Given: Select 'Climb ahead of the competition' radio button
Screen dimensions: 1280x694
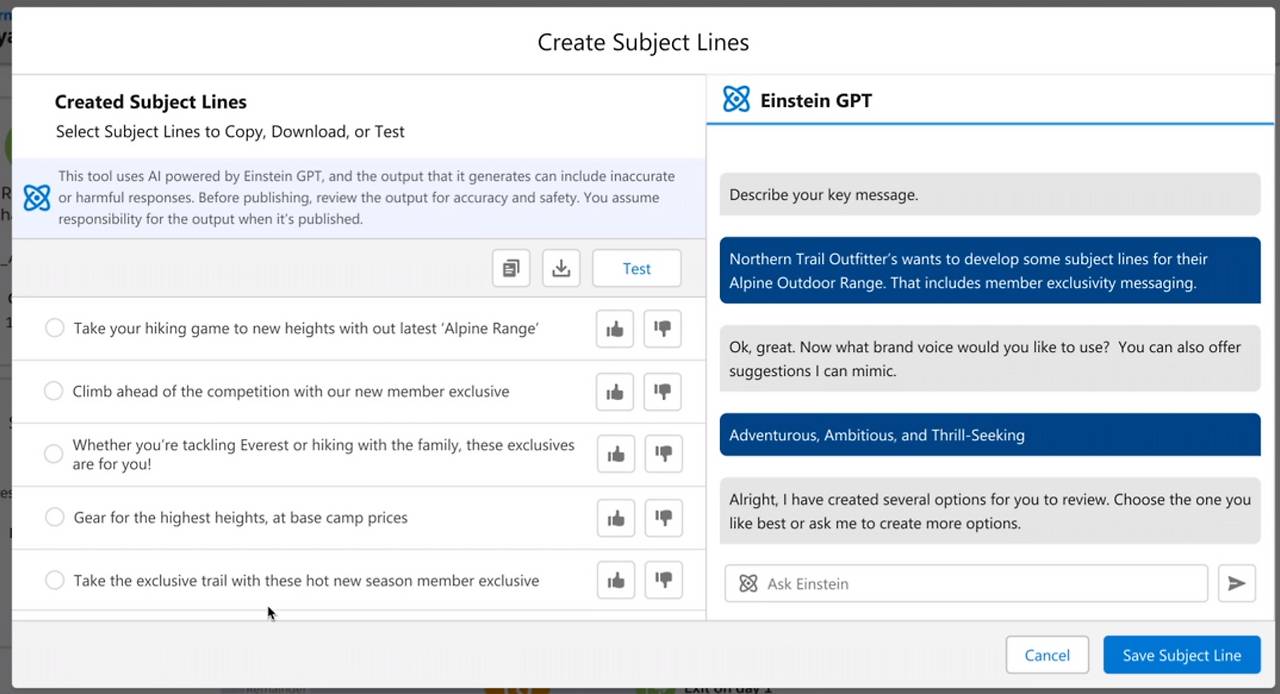Looking at the screenshot, I should (54, 391).
